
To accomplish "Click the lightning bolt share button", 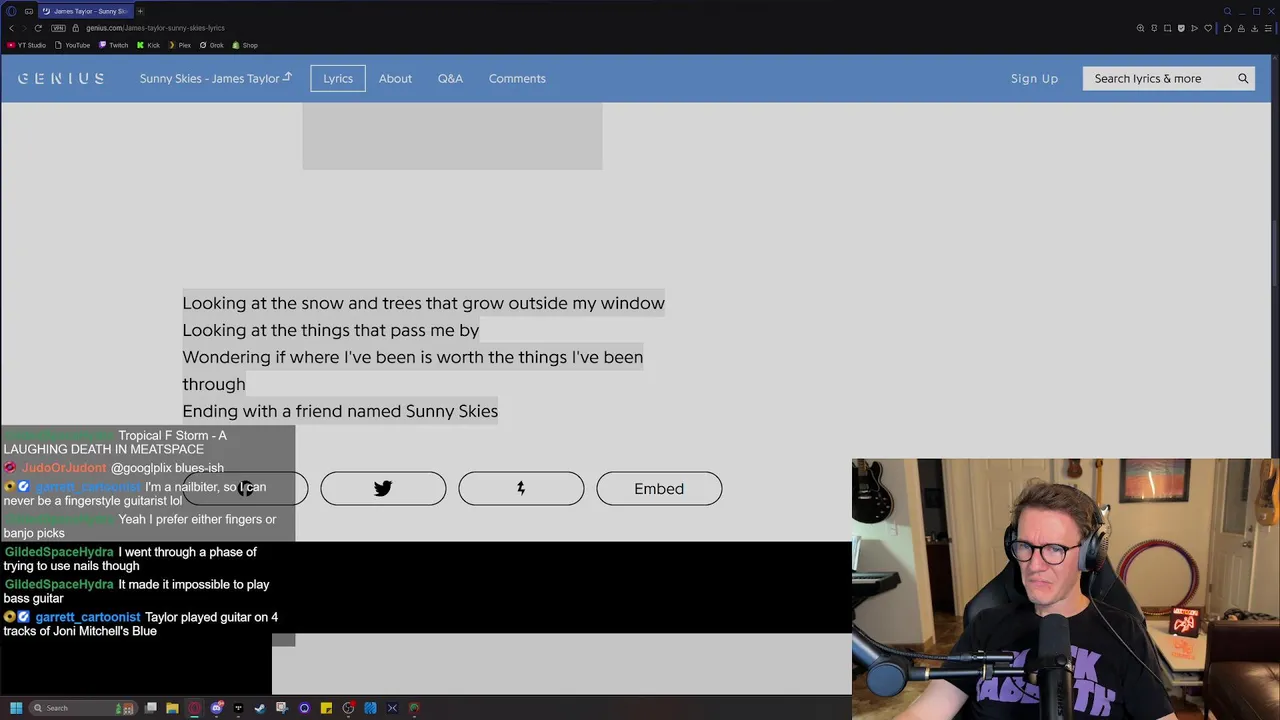I will click(x=521, y=488).
